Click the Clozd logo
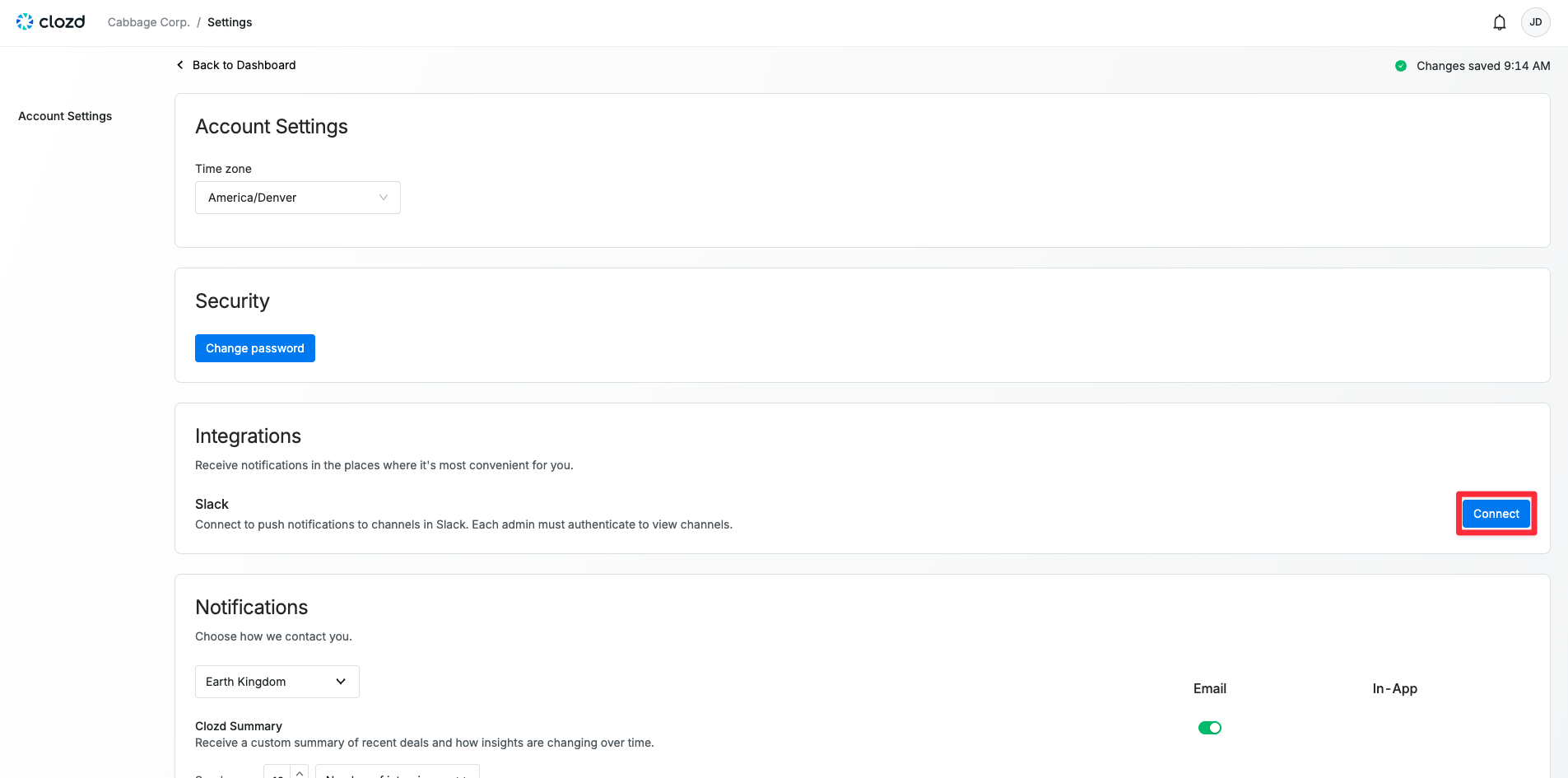The image size is (1568, 778). 50,22
